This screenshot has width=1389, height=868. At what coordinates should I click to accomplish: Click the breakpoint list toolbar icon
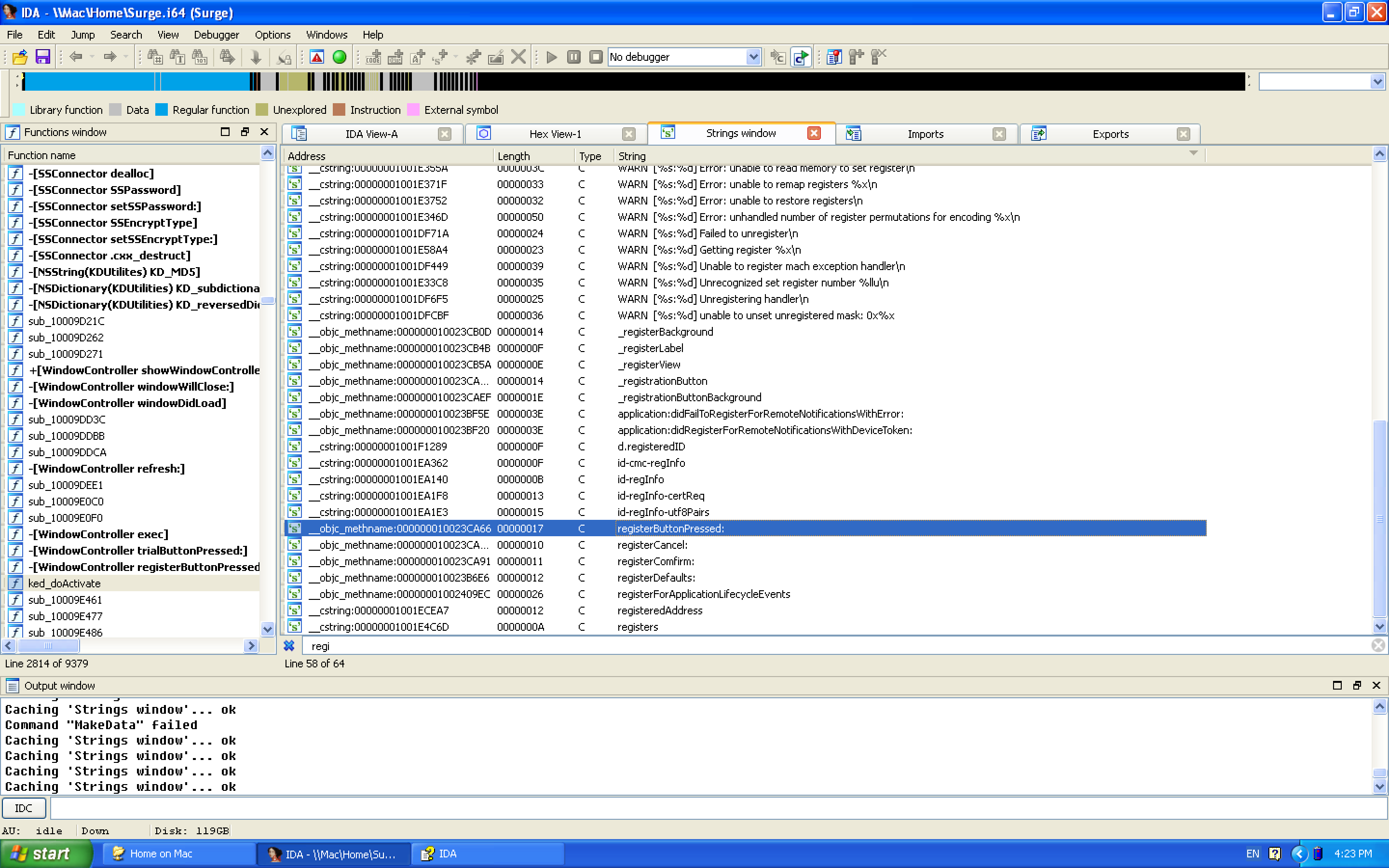(x=835, y=57)
